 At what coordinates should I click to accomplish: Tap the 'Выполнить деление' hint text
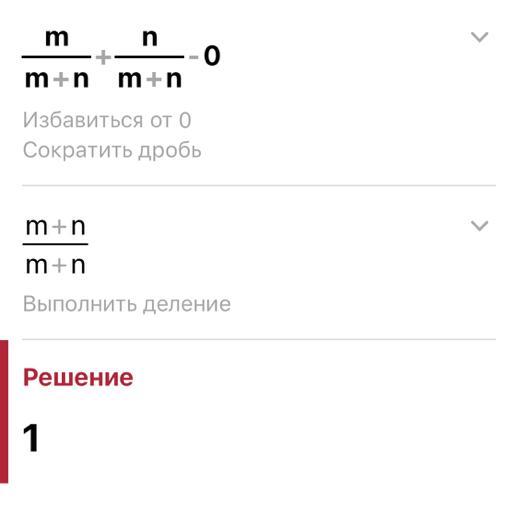[x=127, y=304]
